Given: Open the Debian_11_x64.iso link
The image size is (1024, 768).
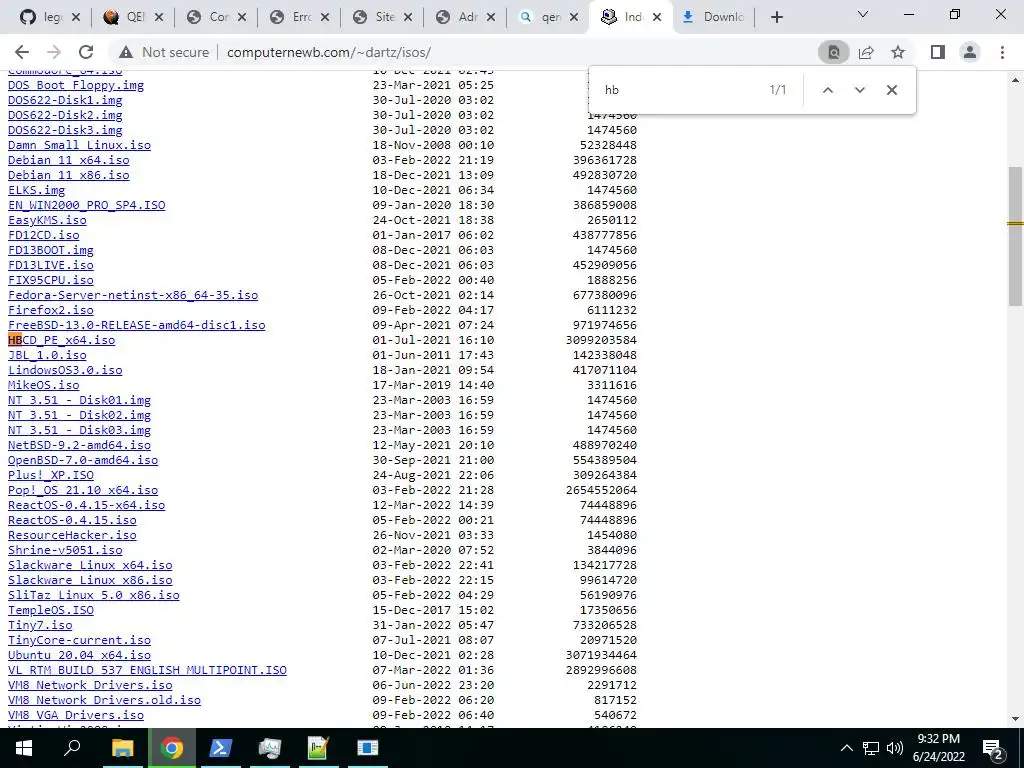Looking at the screenshot, I should tap(69, 160).
